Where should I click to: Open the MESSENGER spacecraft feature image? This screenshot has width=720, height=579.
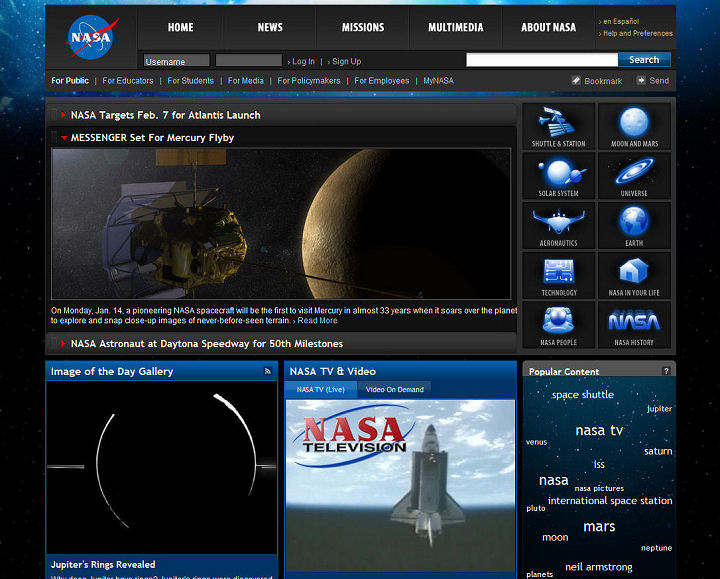coord(281,224)
